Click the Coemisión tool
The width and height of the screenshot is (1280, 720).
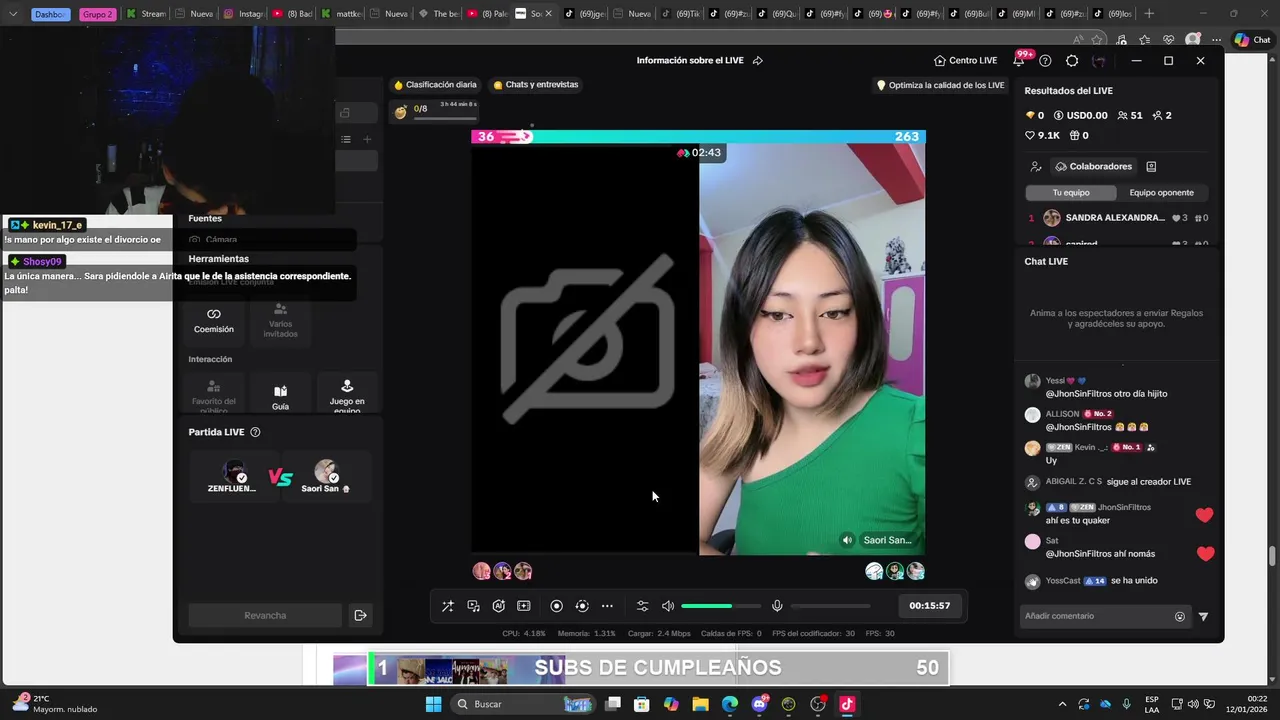213,320
